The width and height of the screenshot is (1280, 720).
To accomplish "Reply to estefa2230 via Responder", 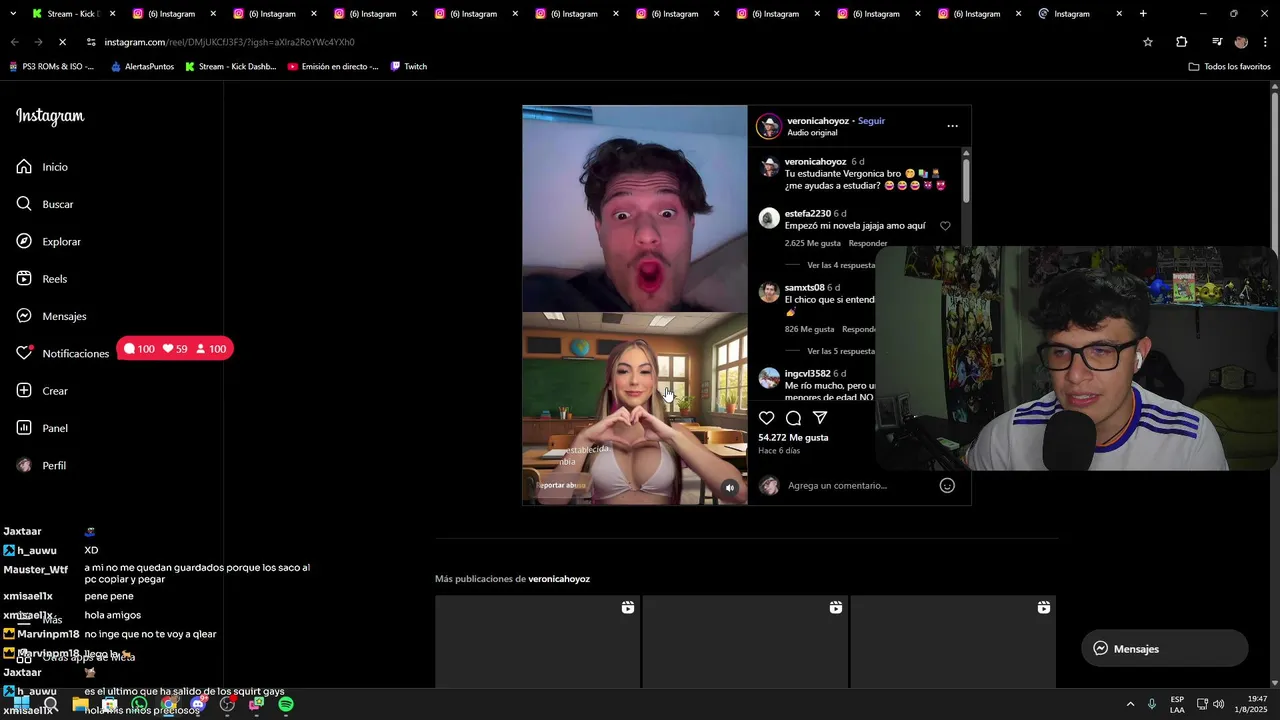I will [x=868, y=243].
